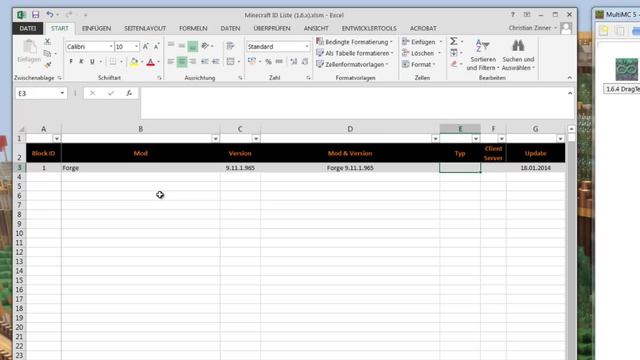The image size is (640, 360).
Task: Select cell B3 containing Forge
Action: pyautogui.click(x=140, y=168)
